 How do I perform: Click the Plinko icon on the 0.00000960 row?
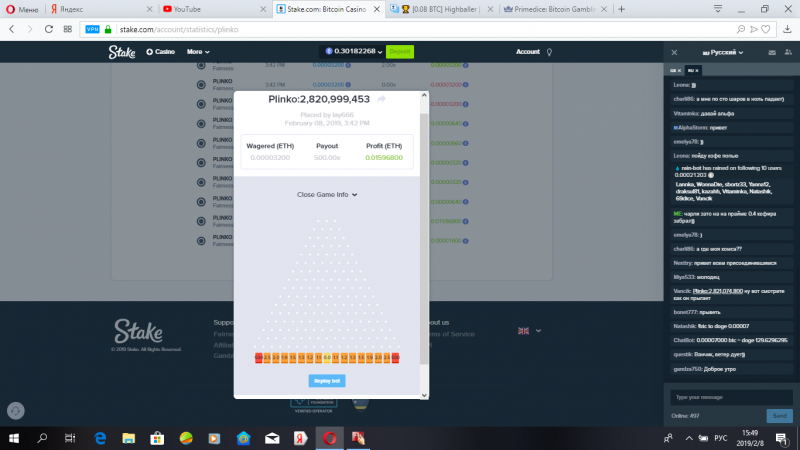pyautogui.click(x=201, y=143)
